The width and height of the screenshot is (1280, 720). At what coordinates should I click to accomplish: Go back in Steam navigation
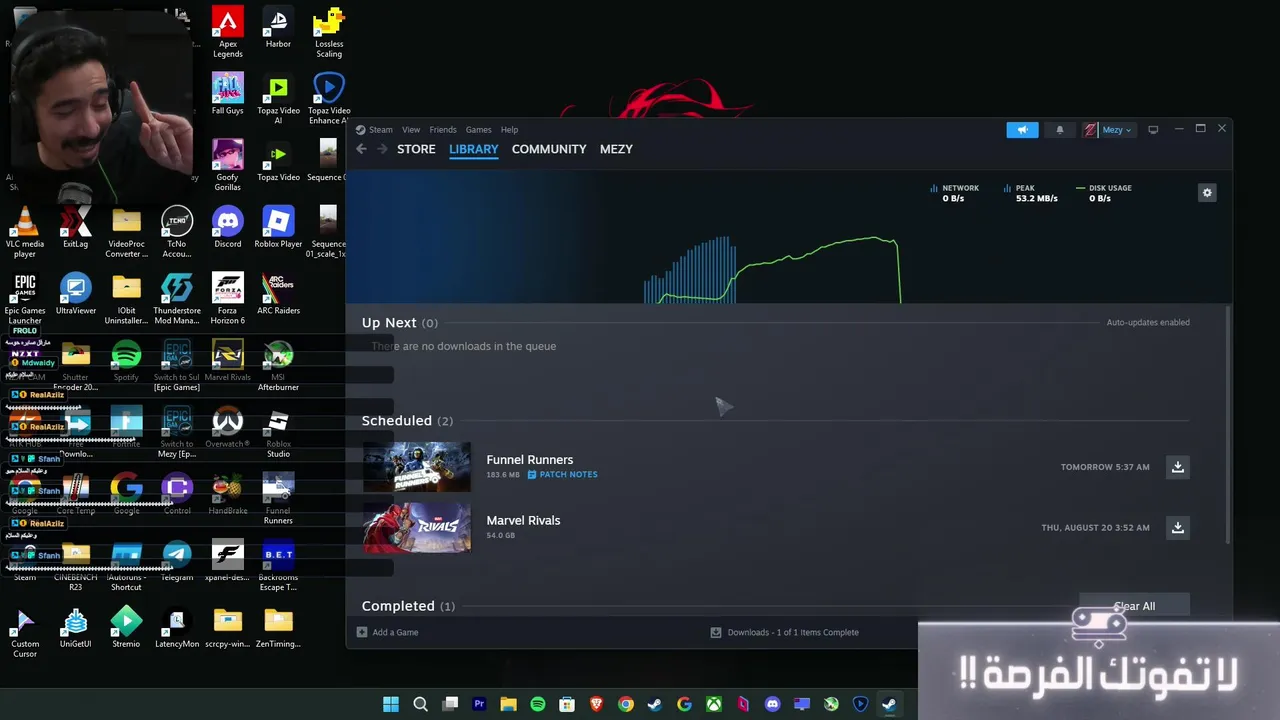pyautogui.click(x=361, y=149)
